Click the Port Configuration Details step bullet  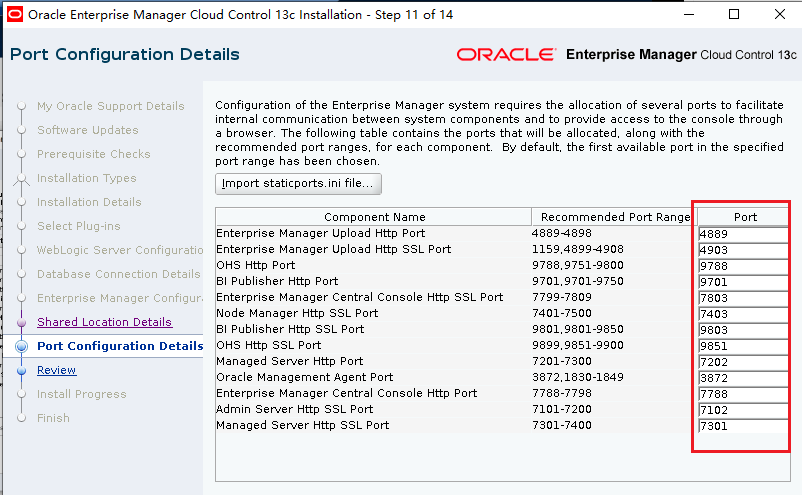(21, 346)
